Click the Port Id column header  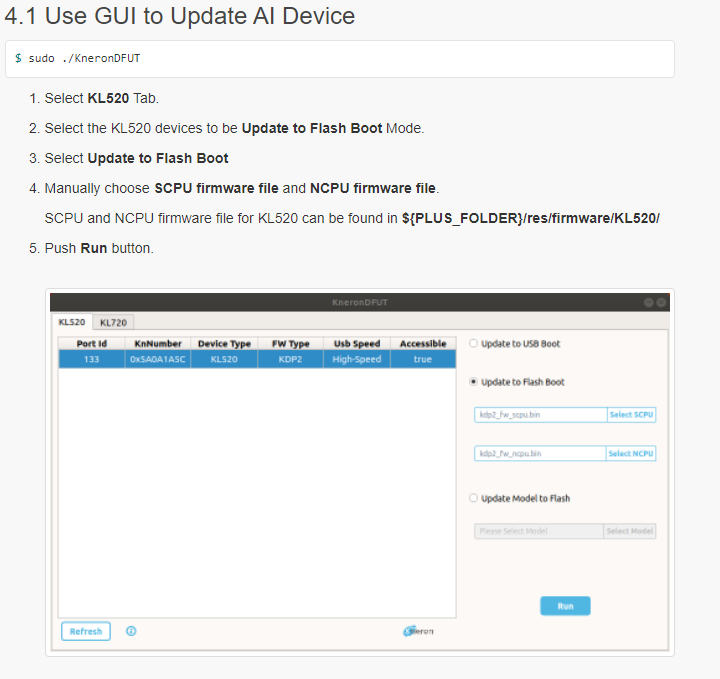coord(92,343)
